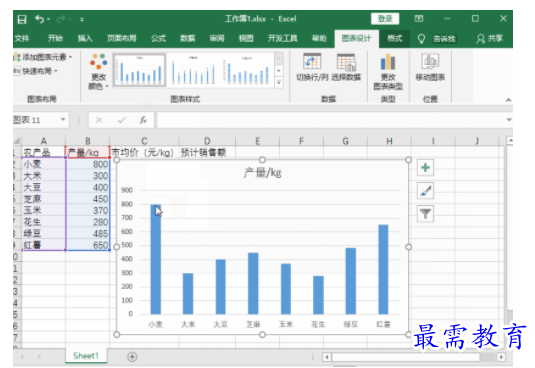535x368 pixels.
Task: Click the chart elements plus button
Action: coord(425,168)
